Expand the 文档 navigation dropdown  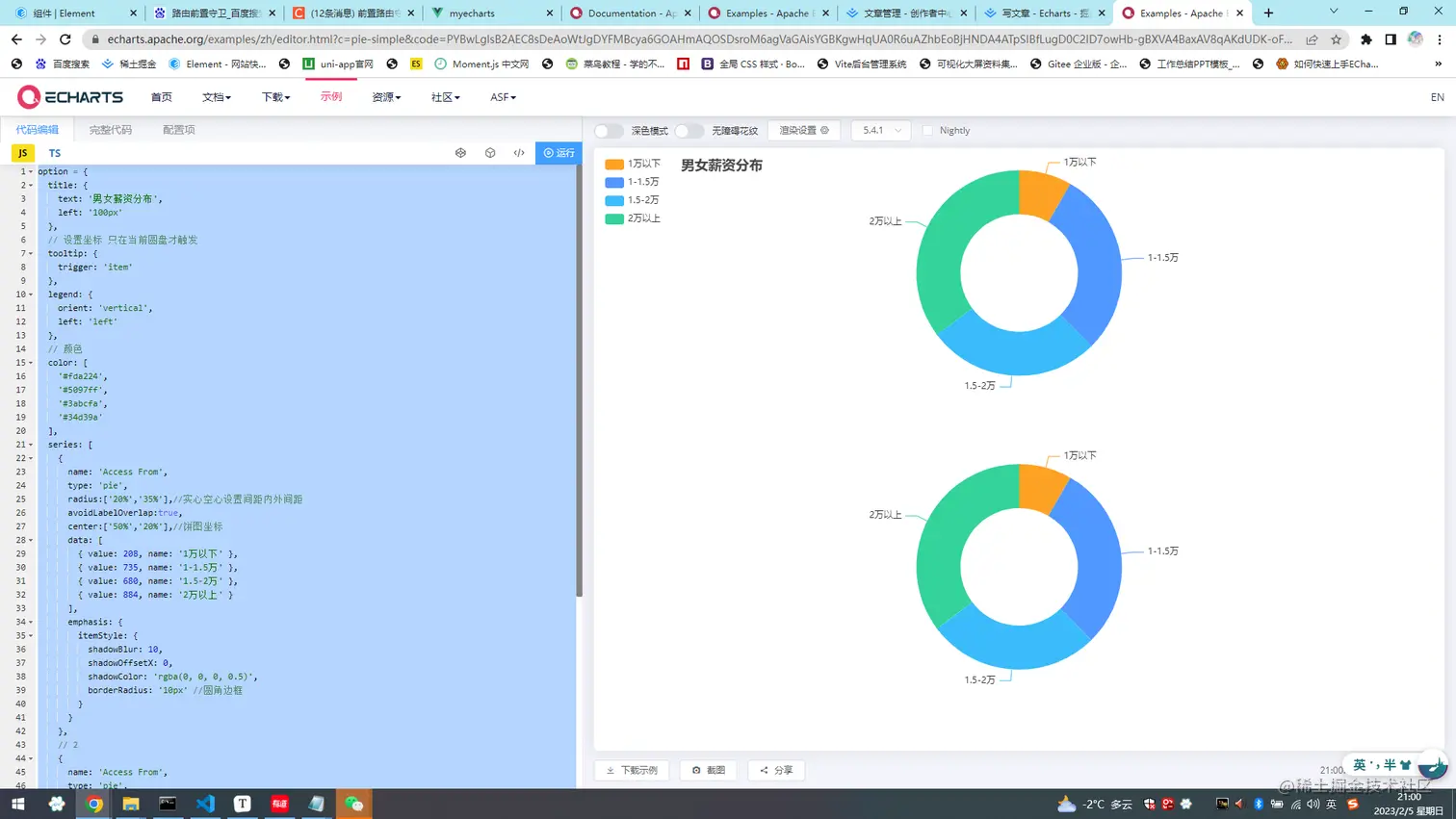point(217,97)
